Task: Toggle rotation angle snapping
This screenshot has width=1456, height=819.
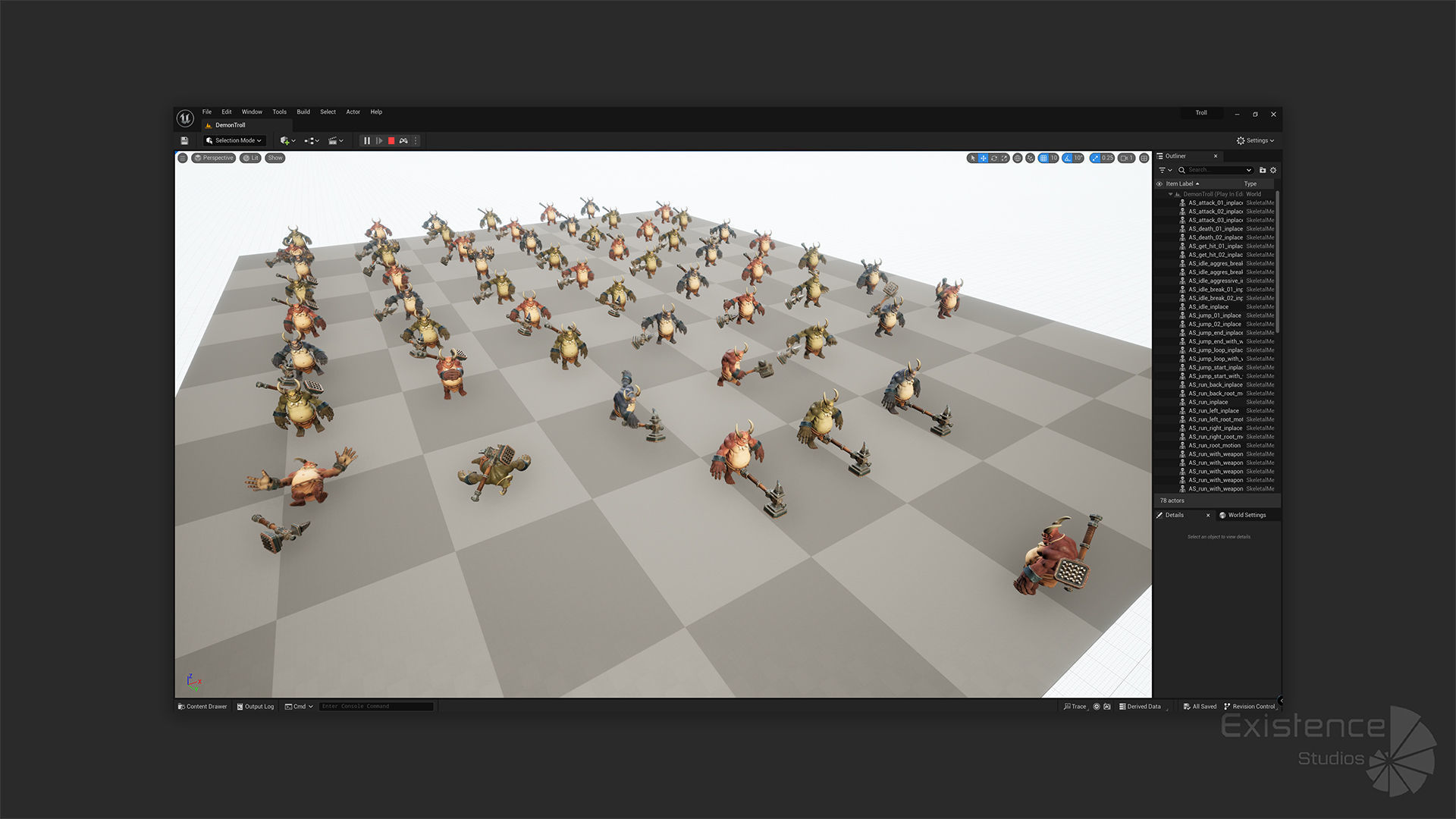Action: click(x=1068, y=158)
